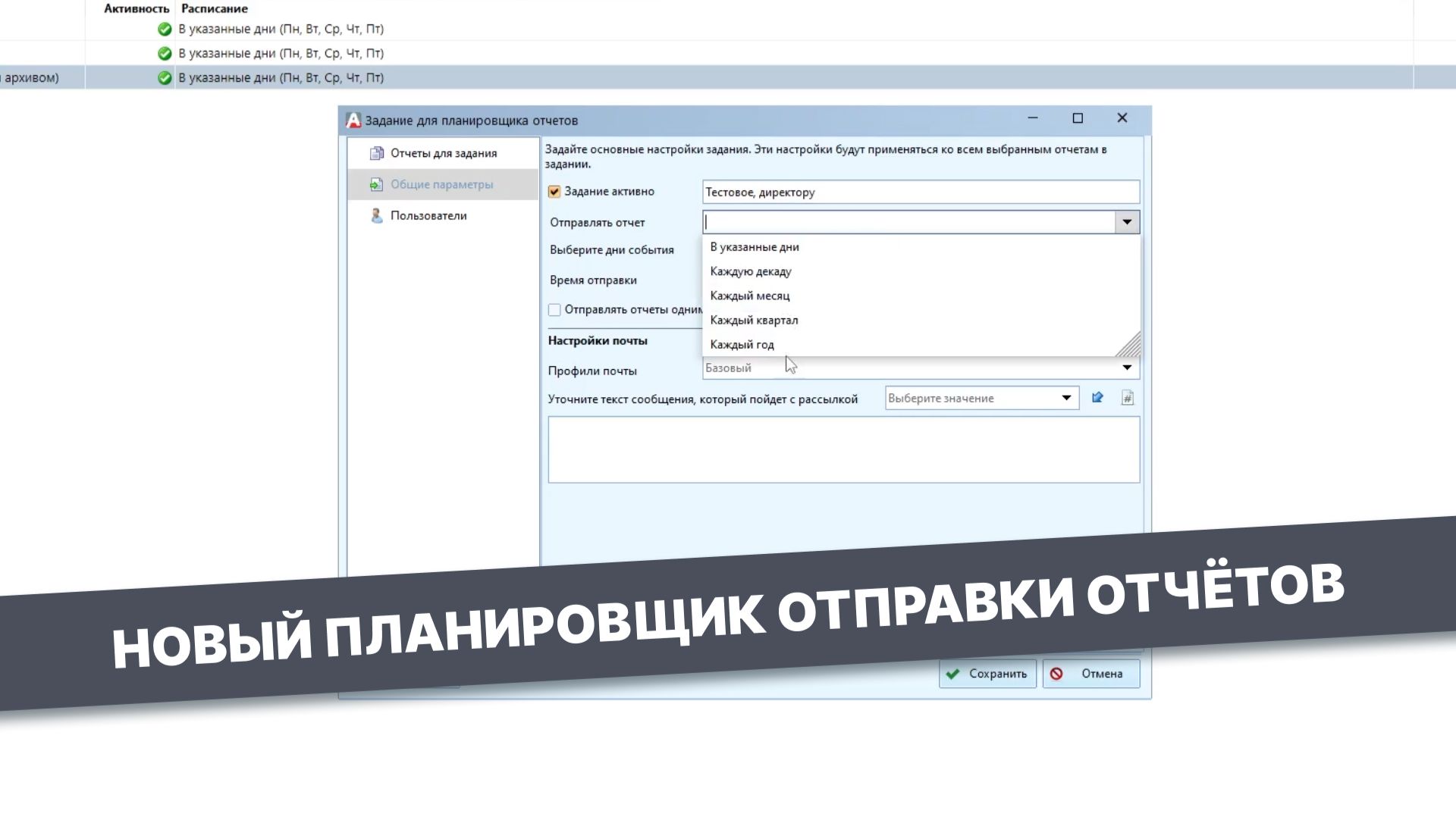This screenshot has width=1456, height=817.
Task: Open the Отправлять отчет dropdown
Action: 1128,221
